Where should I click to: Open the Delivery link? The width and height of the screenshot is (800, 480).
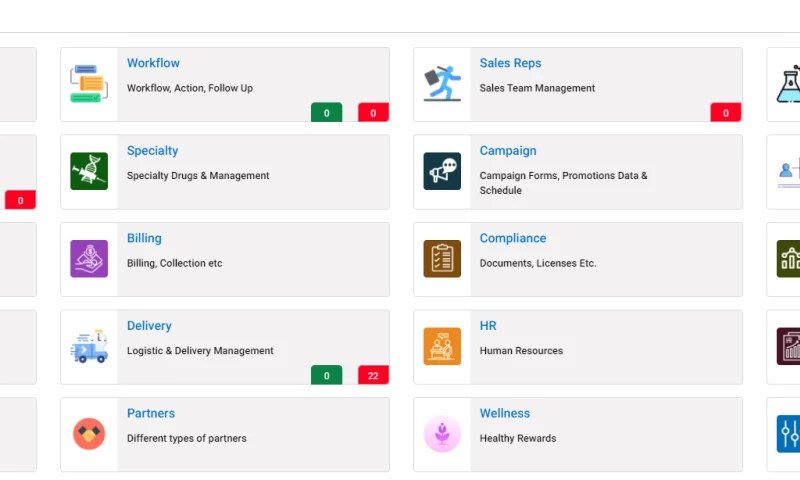coord(149,325)
